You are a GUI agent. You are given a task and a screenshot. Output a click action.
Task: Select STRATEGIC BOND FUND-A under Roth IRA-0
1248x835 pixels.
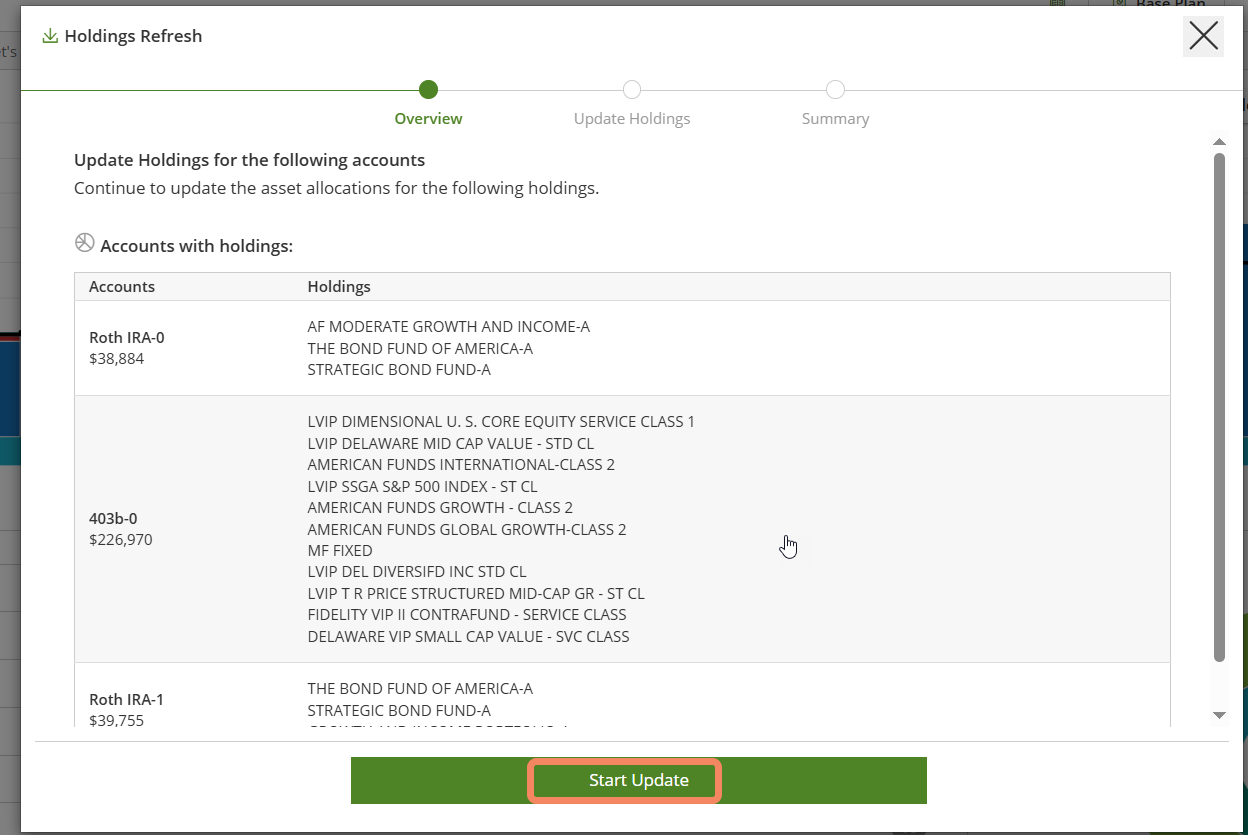[399, 369]
